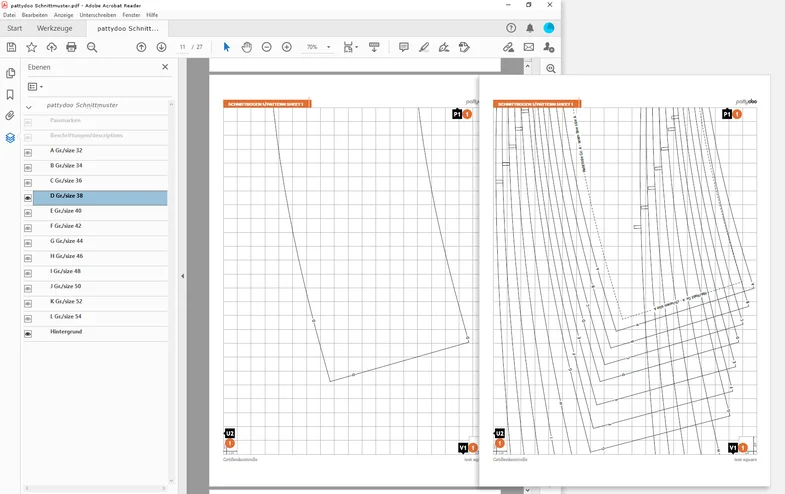Open the Bearbeiten menu

pyautogui.click(x=36, y=15)
